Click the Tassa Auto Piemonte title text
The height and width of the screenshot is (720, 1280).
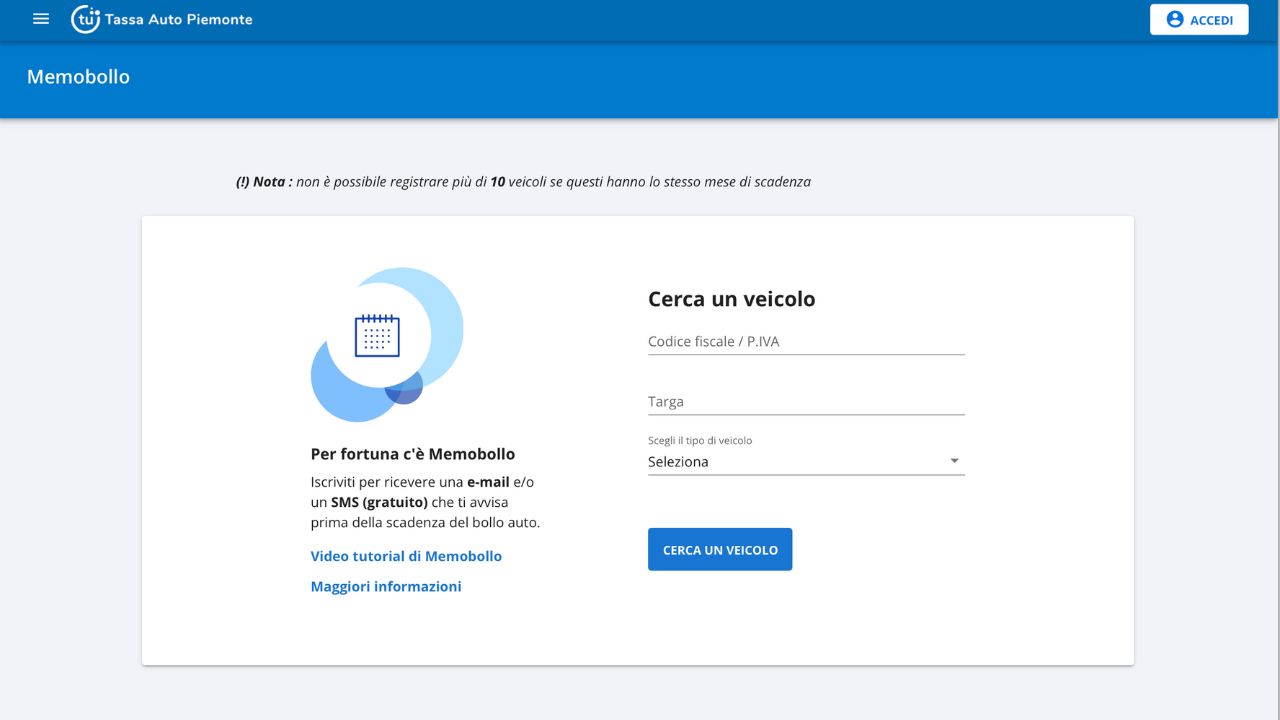(x=178, y=19)
